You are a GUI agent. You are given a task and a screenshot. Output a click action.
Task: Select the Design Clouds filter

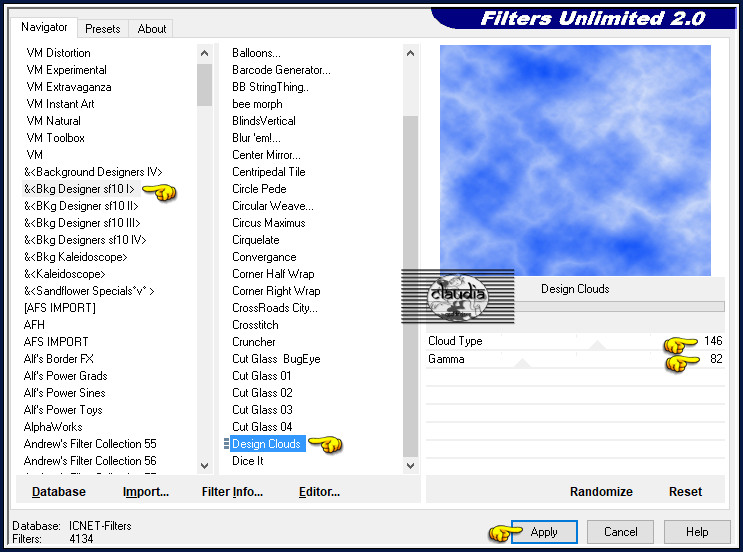coord(266,444)
